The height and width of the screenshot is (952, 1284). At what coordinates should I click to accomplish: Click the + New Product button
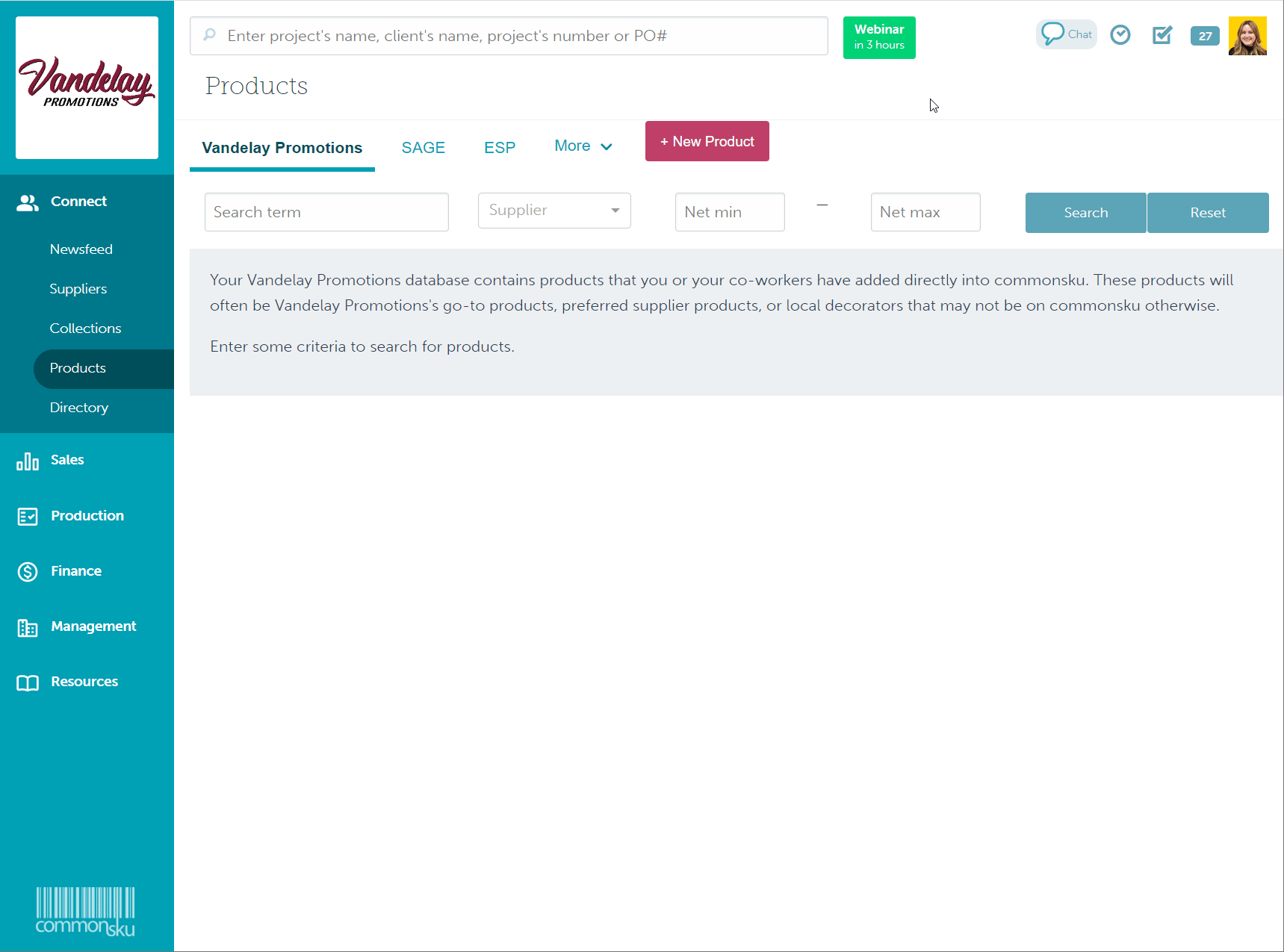pos(707,141)
